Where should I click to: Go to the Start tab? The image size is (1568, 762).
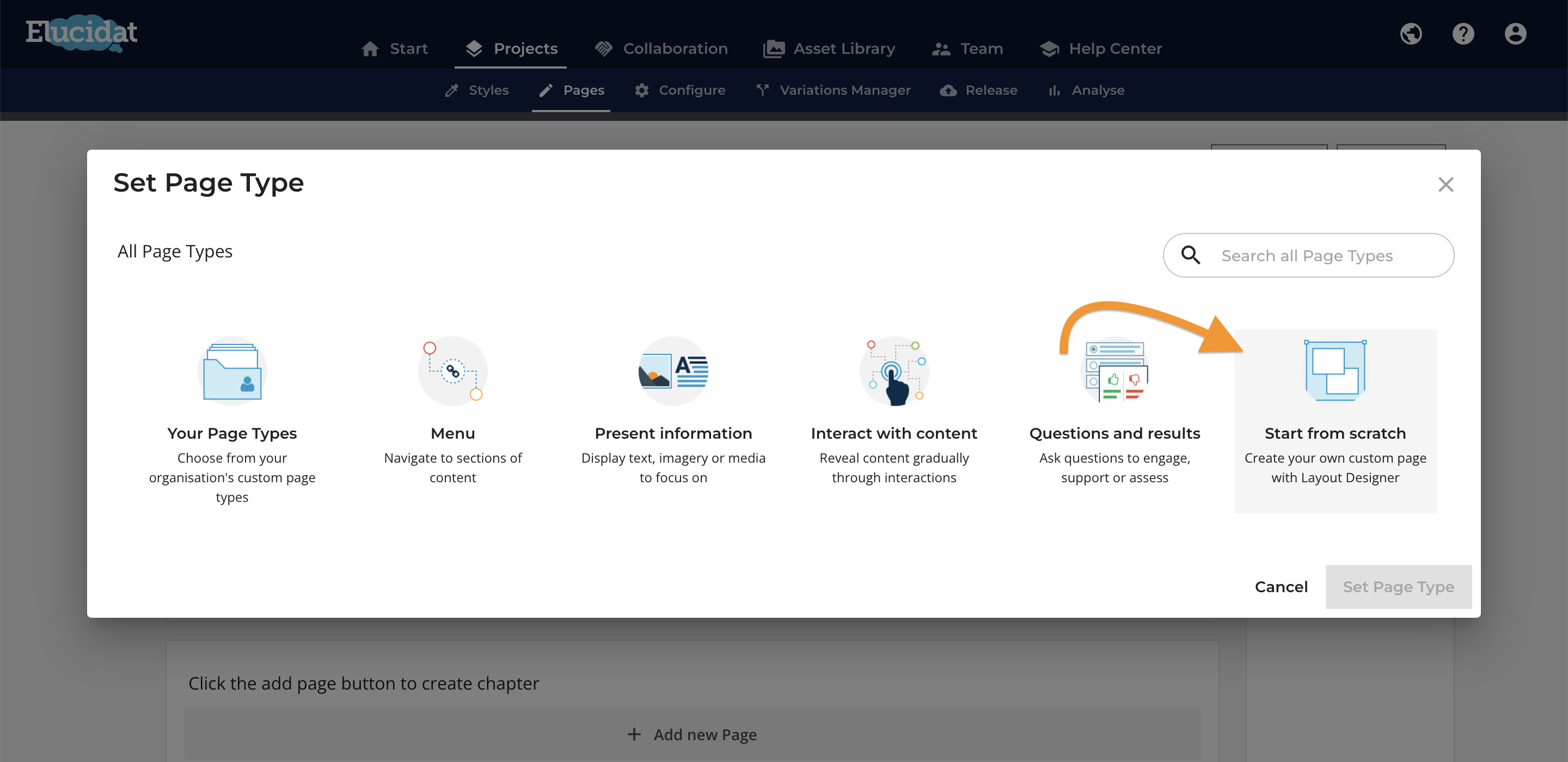point(395,48)
